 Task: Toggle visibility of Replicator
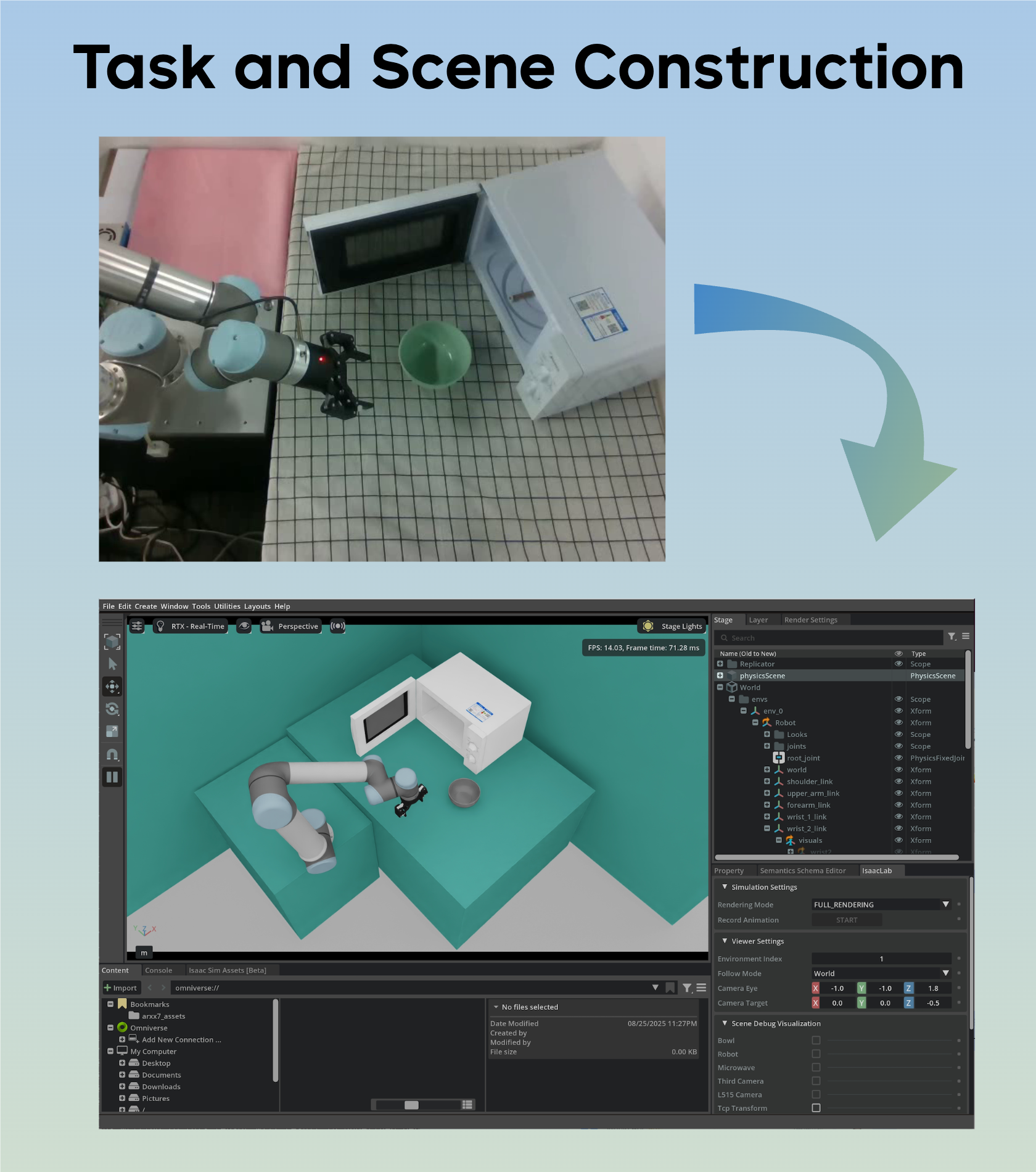click(898, 664)
